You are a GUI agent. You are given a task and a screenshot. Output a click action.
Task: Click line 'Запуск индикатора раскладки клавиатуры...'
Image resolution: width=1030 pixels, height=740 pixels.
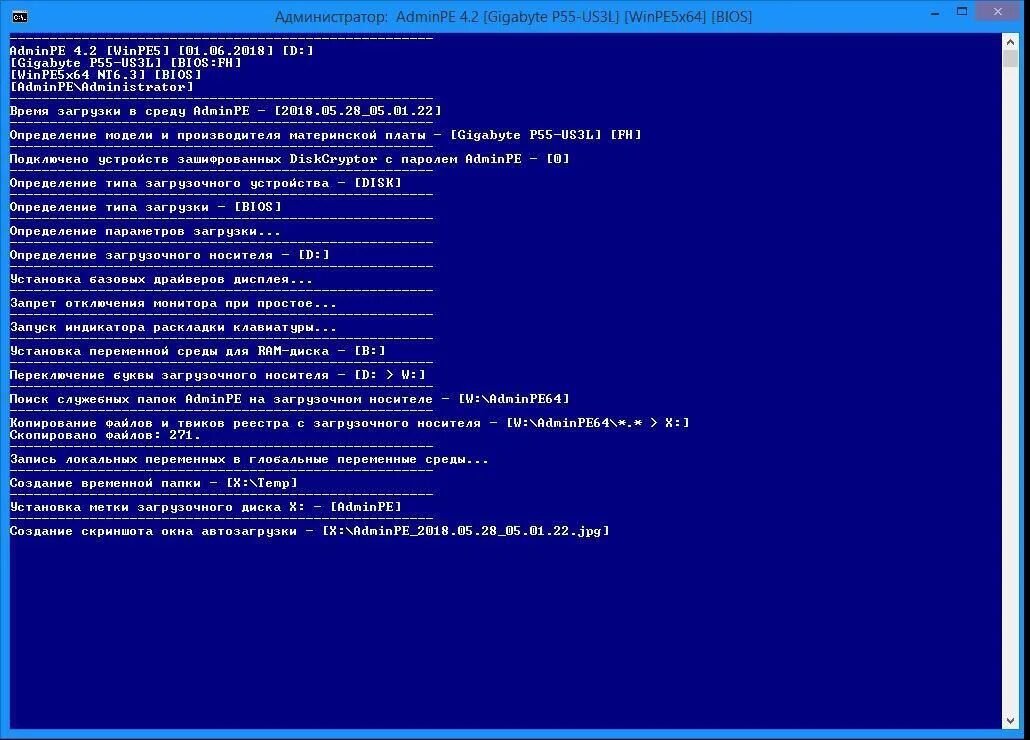173,327
